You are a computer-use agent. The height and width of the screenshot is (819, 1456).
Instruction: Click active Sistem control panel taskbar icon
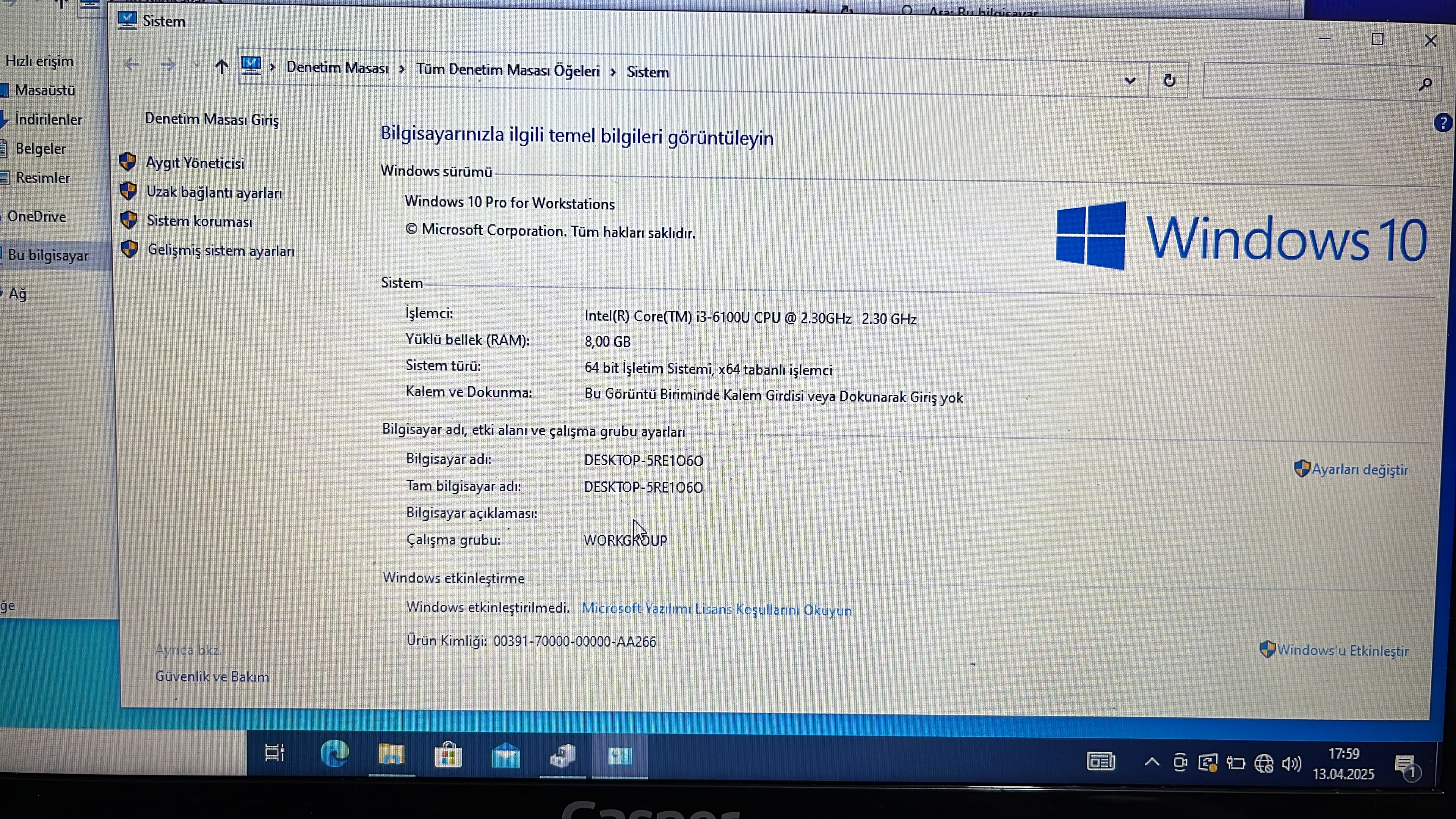tap(620, 756)
